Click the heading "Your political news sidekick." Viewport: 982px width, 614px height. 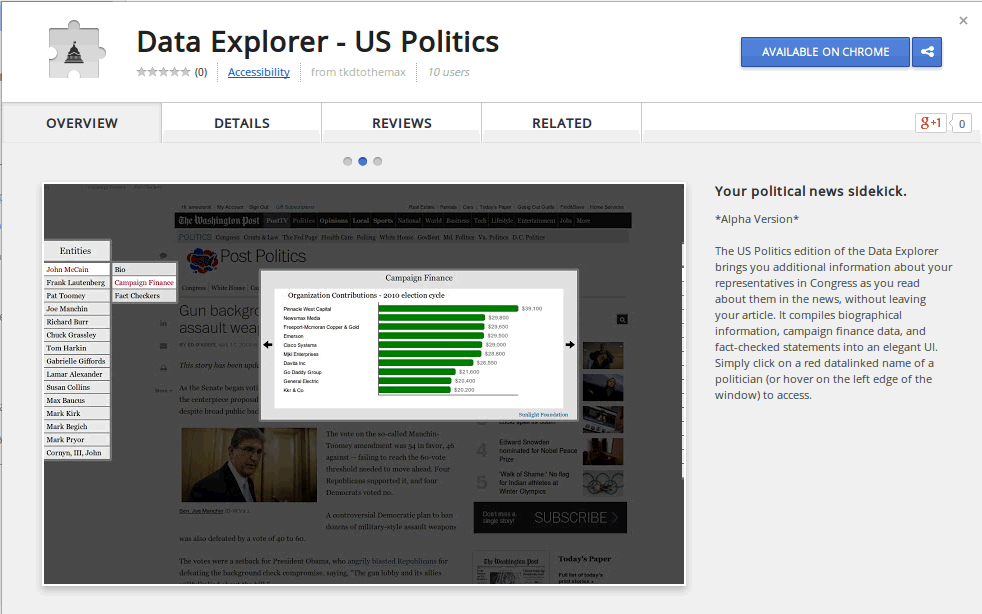coord(810,191)
